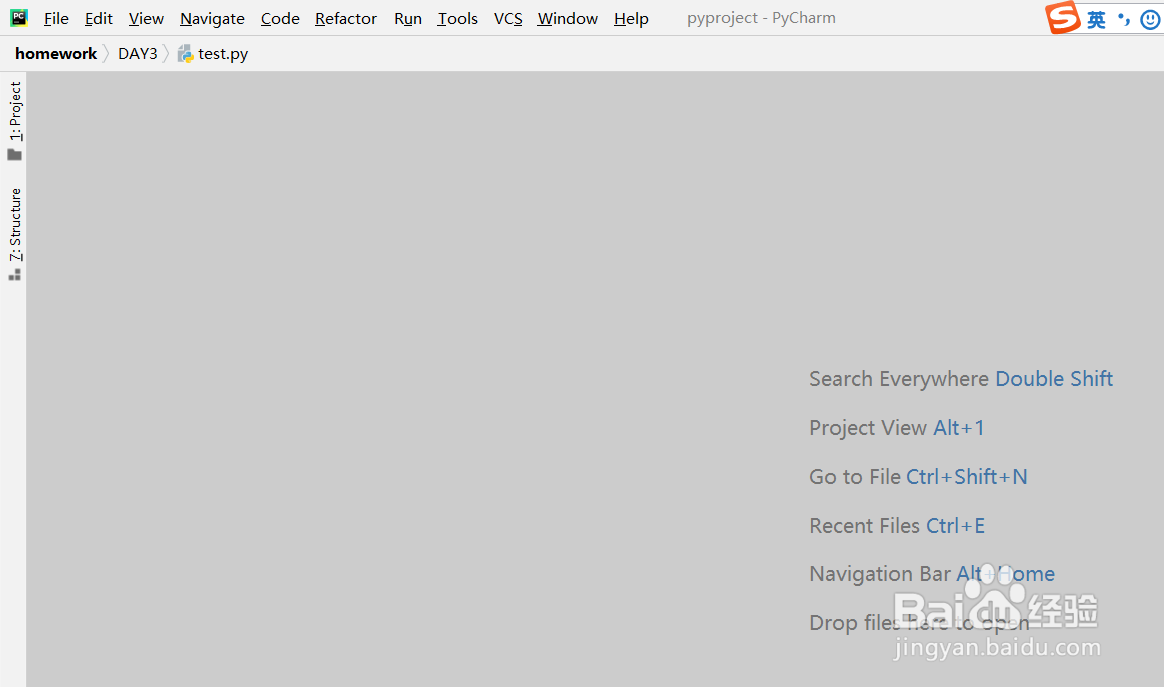Open the View menu

(146, 19)
